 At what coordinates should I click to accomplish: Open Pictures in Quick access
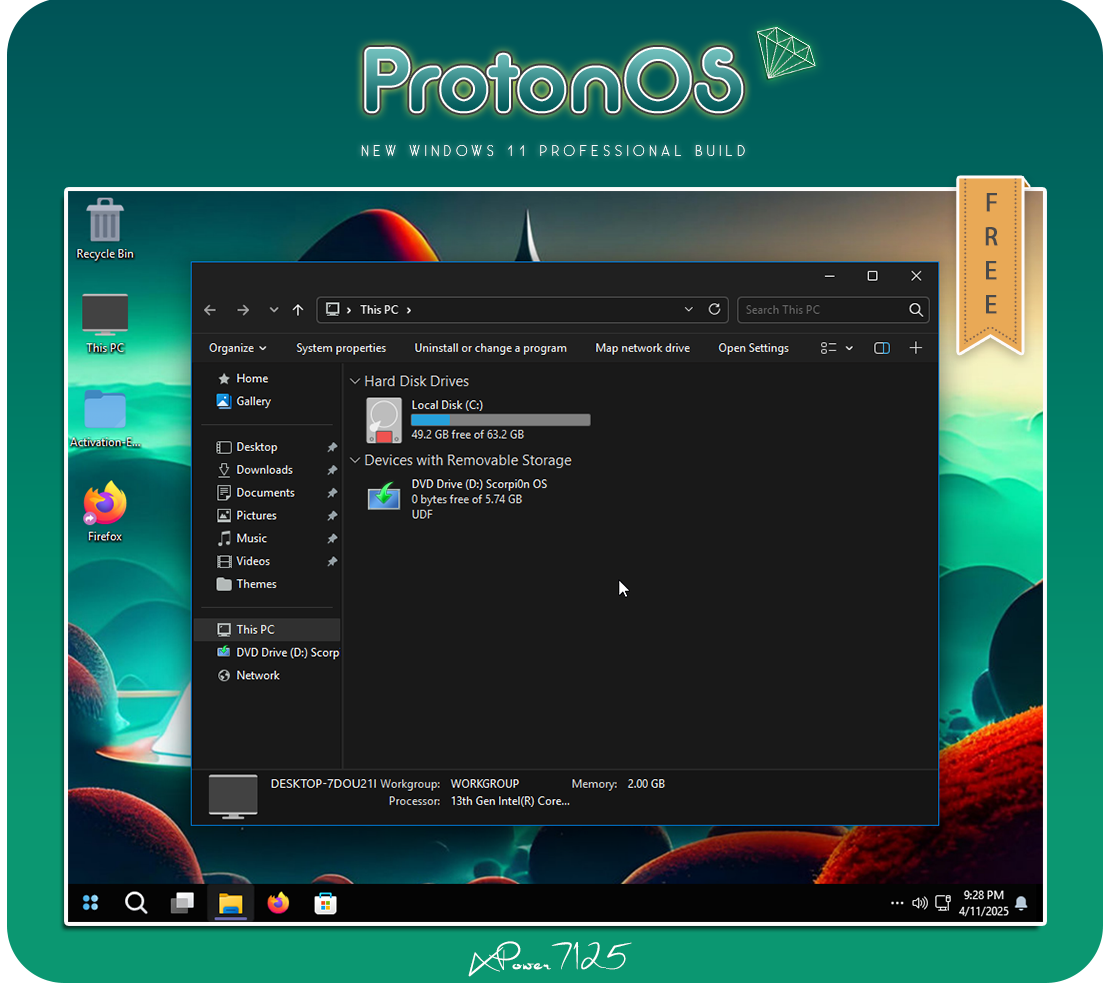(246, 516)
